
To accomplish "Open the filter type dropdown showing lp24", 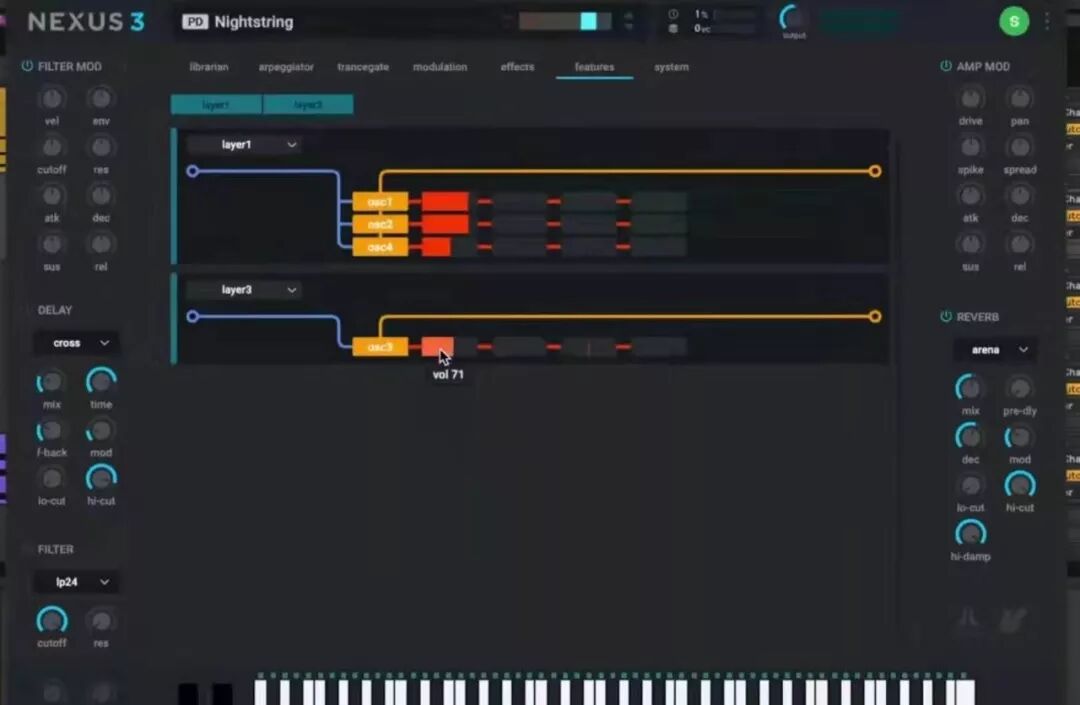I will [x=77, y=582].
